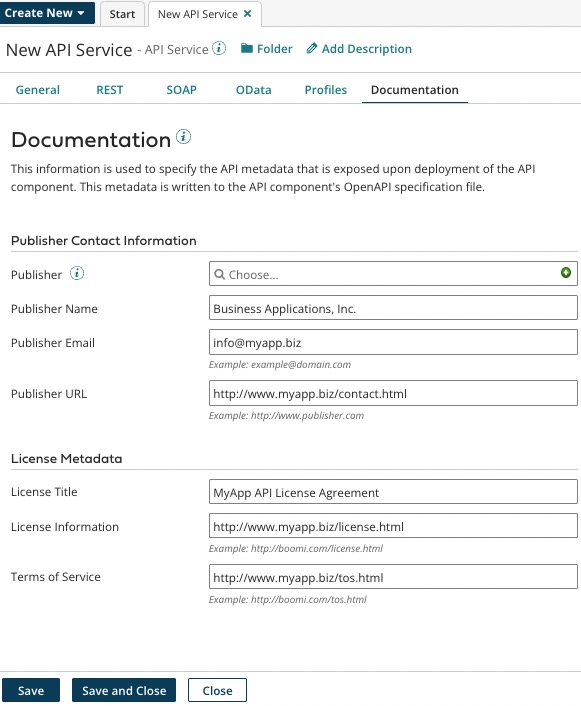Screen dimensions: 581x706
Task: Switch to the Start tab
Action: [122, 14]
